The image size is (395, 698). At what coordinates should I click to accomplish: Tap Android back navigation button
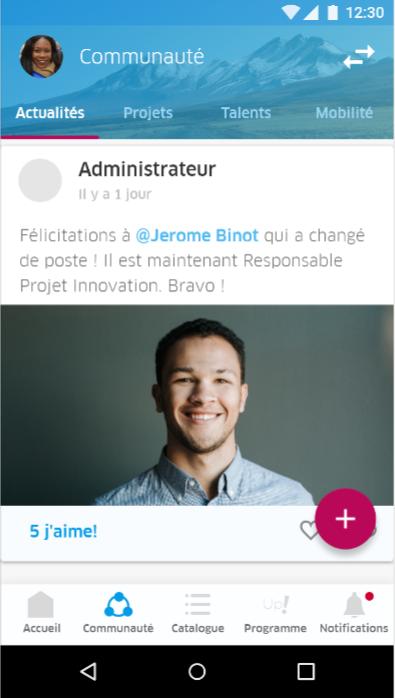pyautogui.click(x=89, y=671)
